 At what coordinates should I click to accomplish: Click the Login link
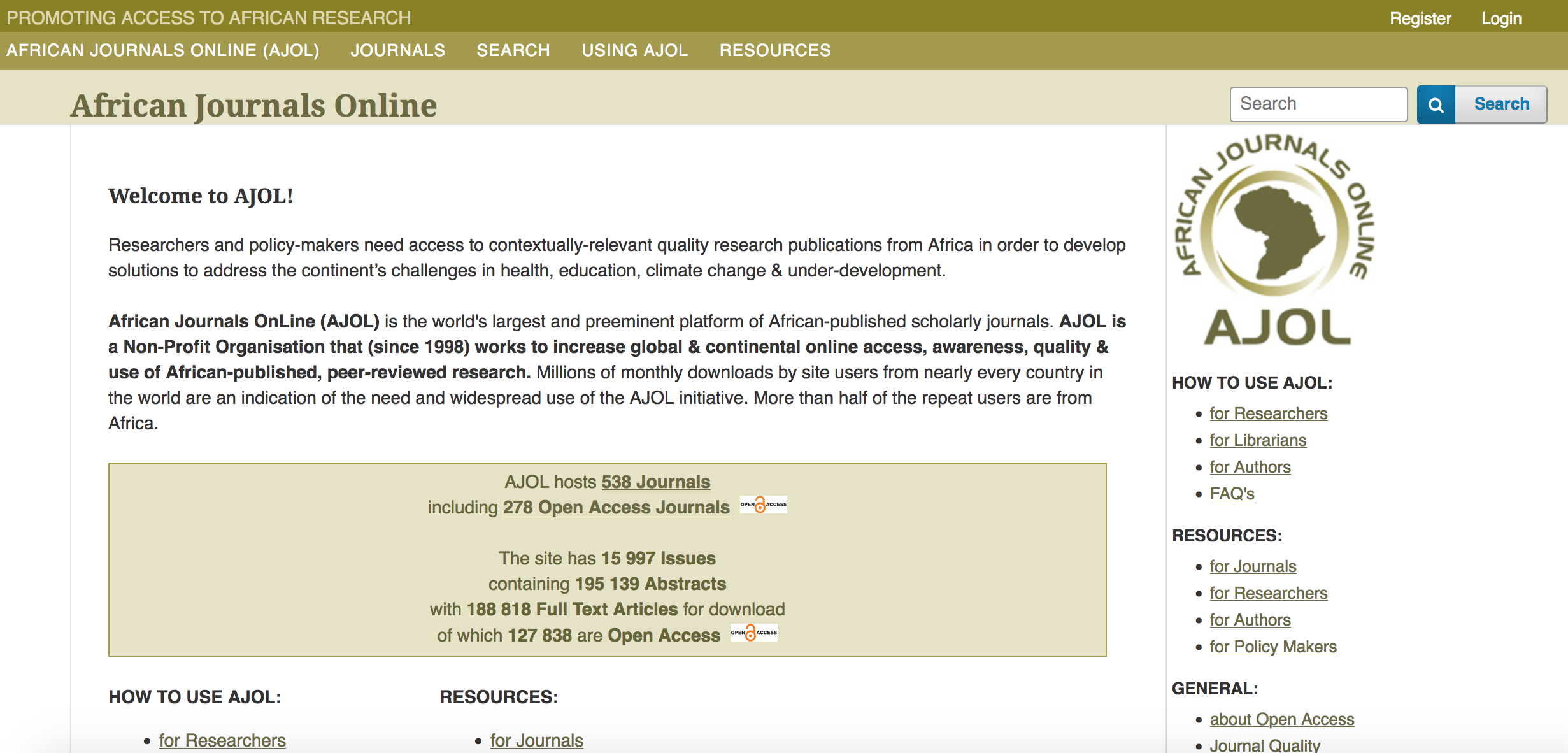coord(1500,18)
